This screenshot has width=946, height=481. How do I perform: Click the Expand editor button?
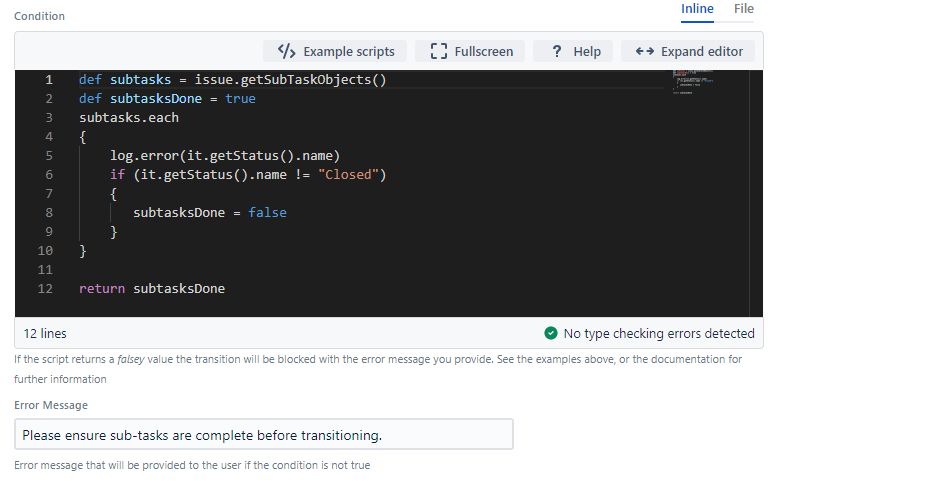pyautogui.click(x=688, y=51)
